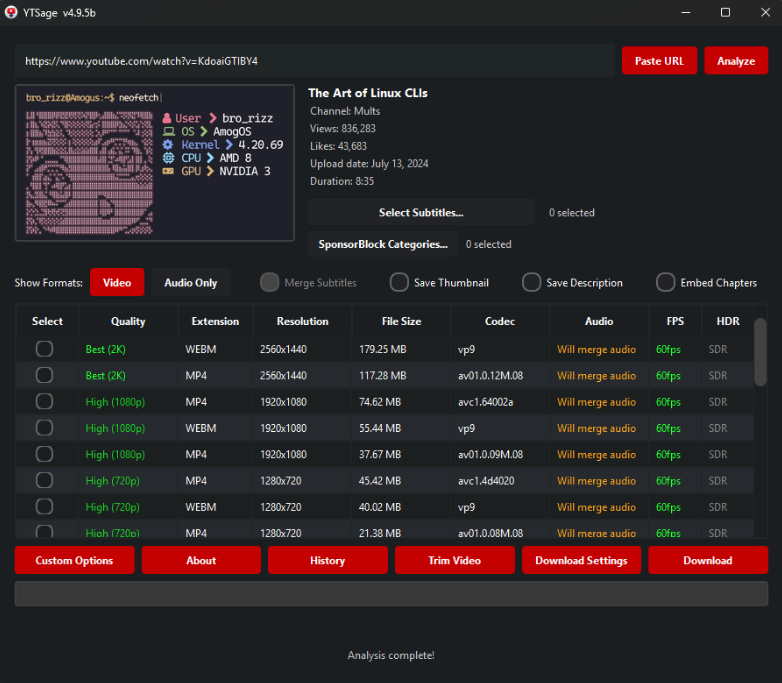Click the YouTube URL input field
This screenshot has width=782, height=683.
pos(314,60)
